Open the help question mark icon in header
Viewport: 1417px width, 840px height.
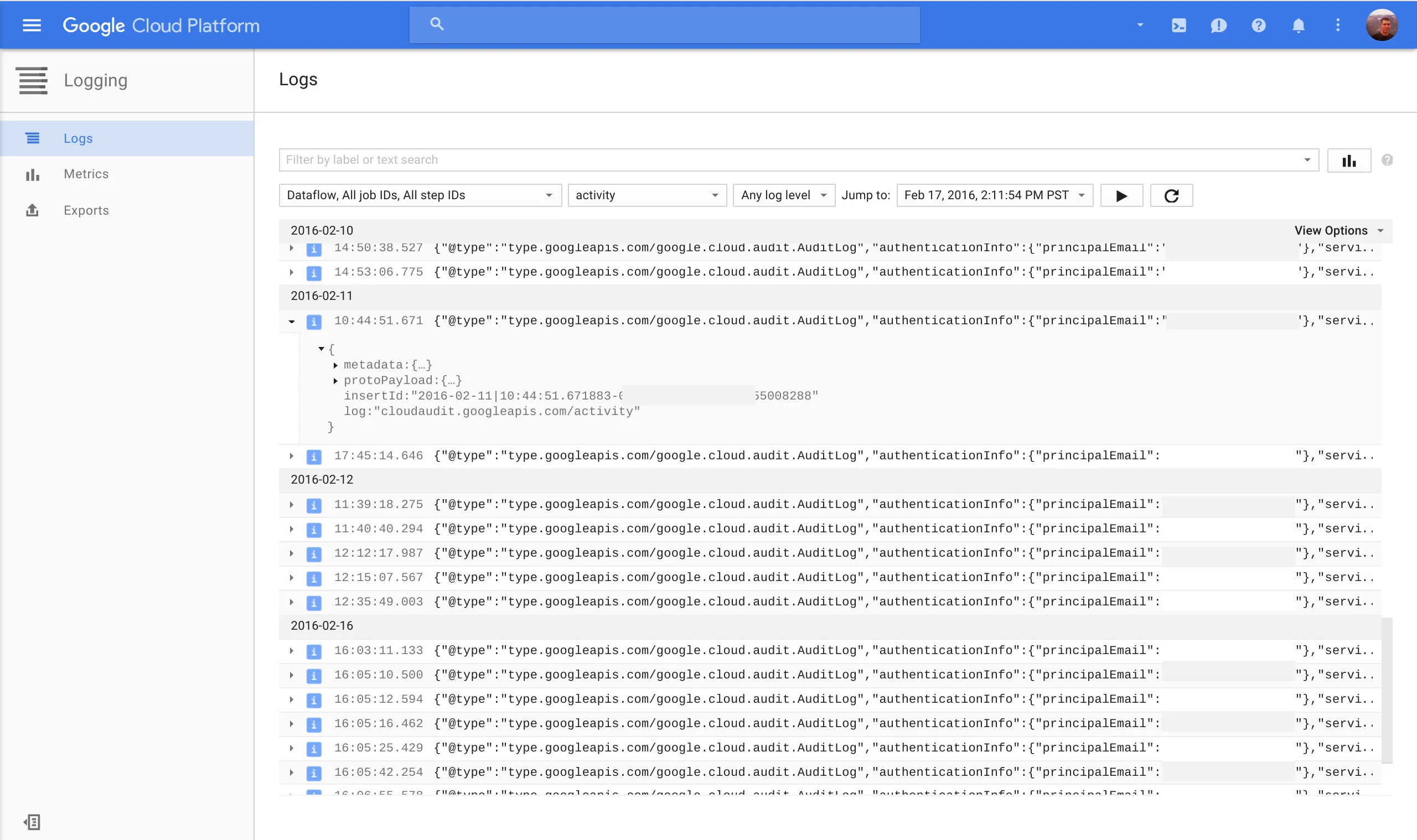pyautogui.click(x=1259, y=25)
